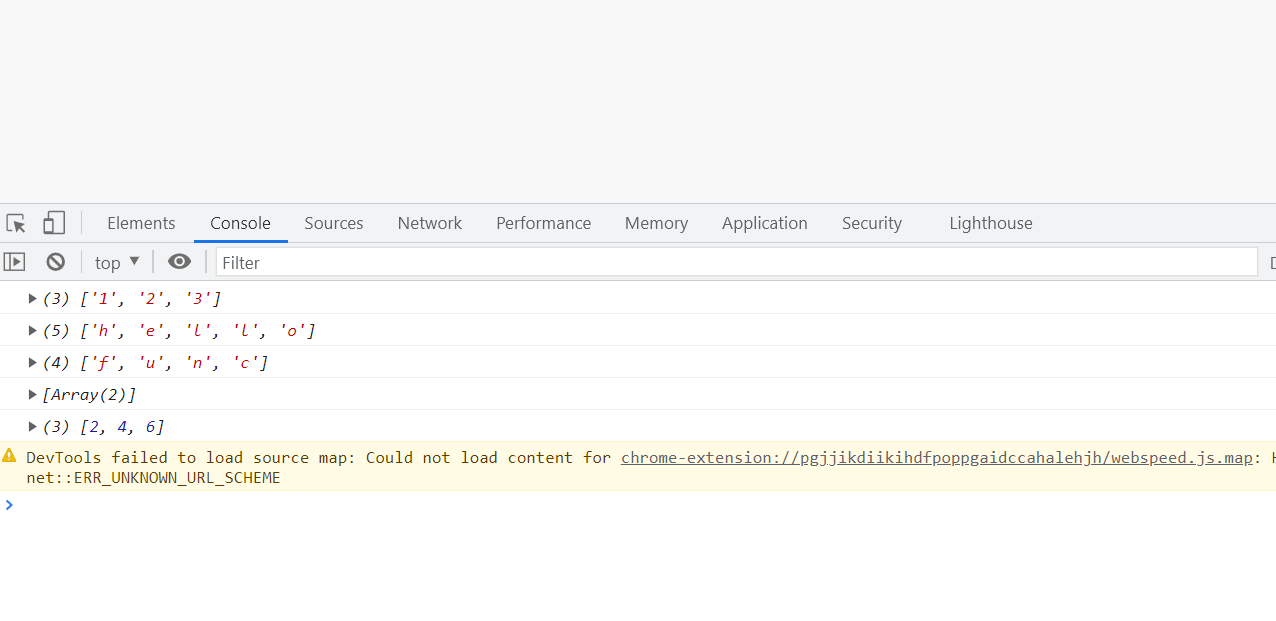The height and width of the screenshot is (621, 1276).
Task: Expand the ['1', '2', '3'] array
Action: click(x=33, y=298)
